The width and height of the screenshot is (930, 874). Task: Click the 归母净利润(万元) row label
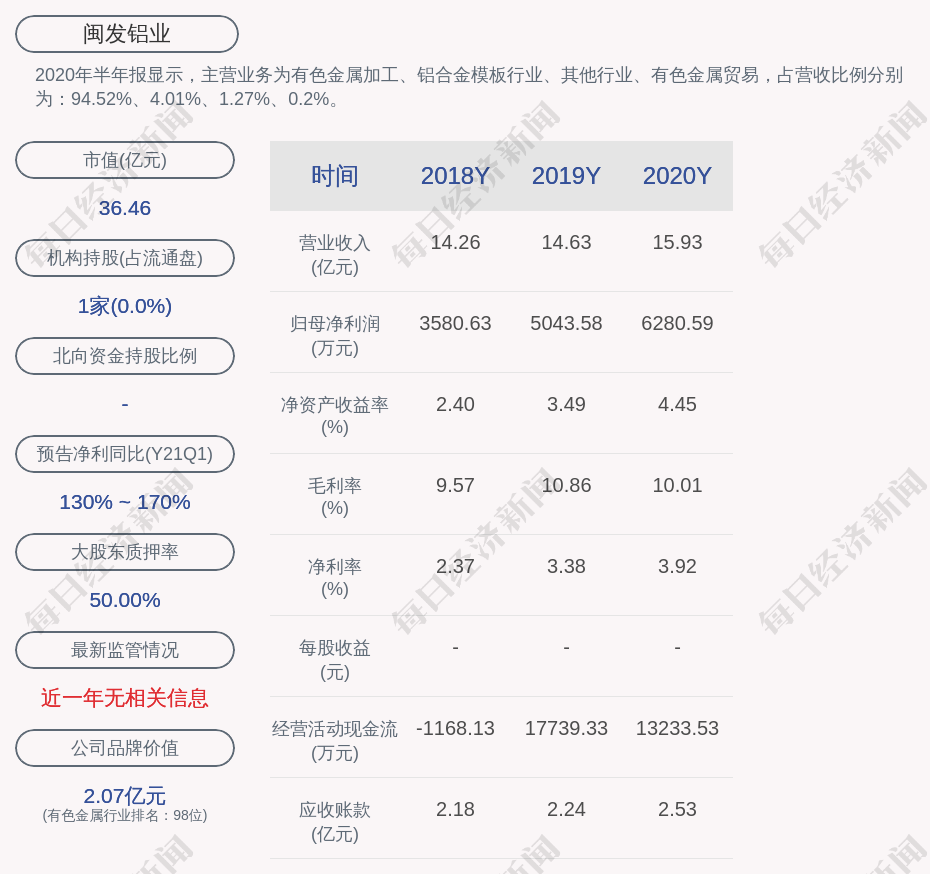coord(335,336)
